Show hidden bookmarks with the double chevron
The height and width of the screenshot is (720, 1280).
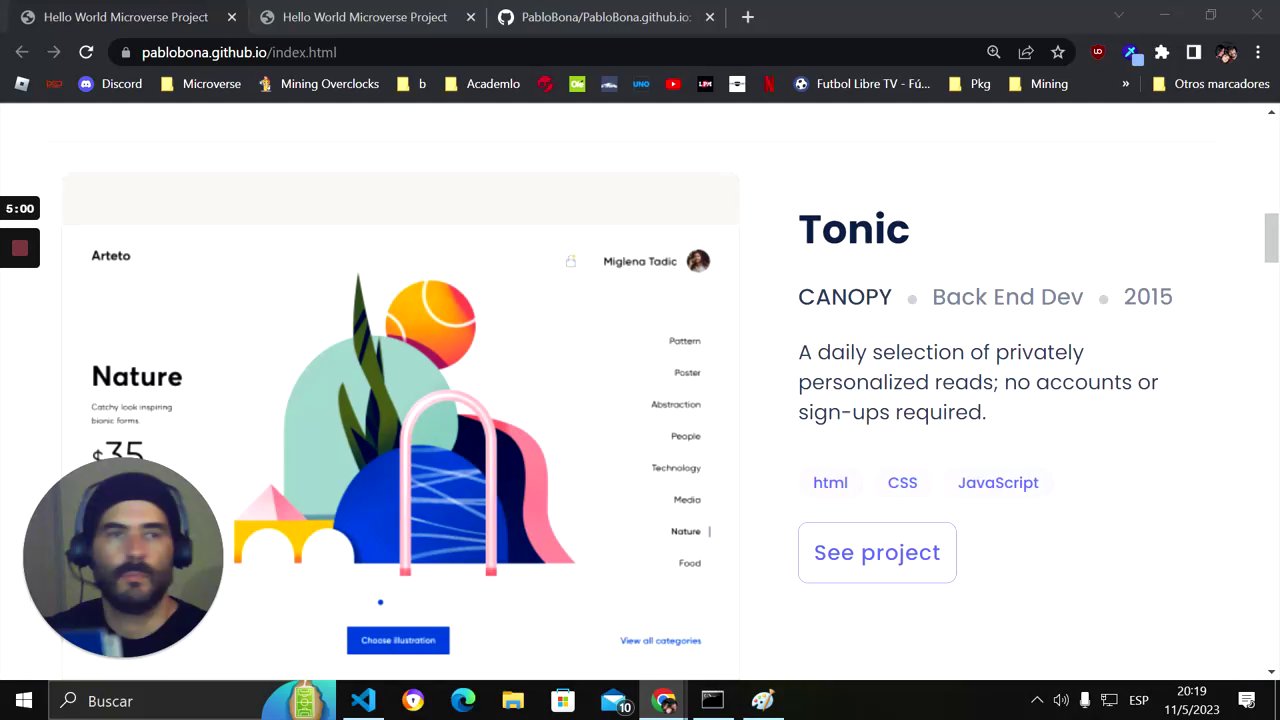tap(1125, 84)
